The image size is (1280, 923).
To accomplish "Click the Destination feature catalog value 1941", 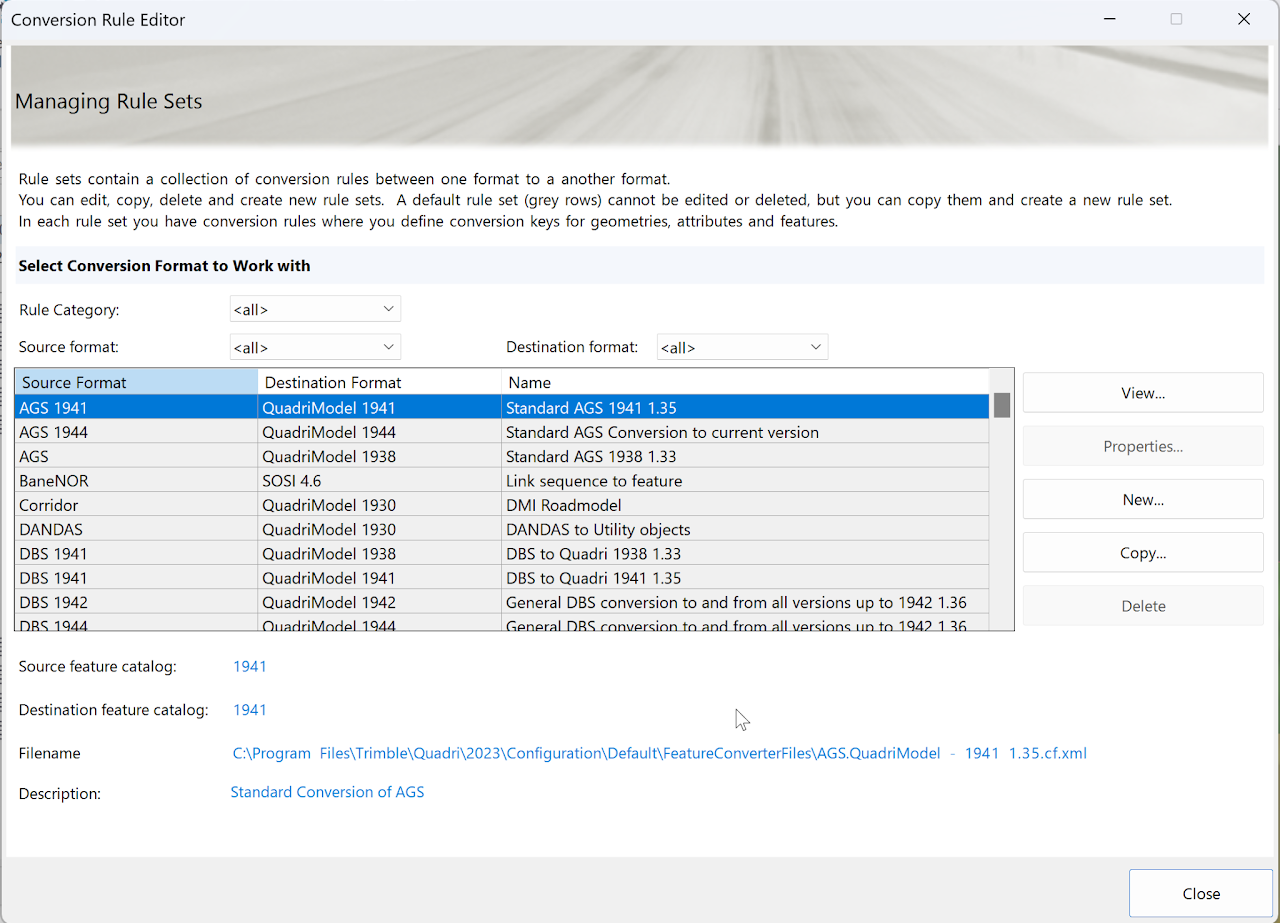I will tap(250, 709).
